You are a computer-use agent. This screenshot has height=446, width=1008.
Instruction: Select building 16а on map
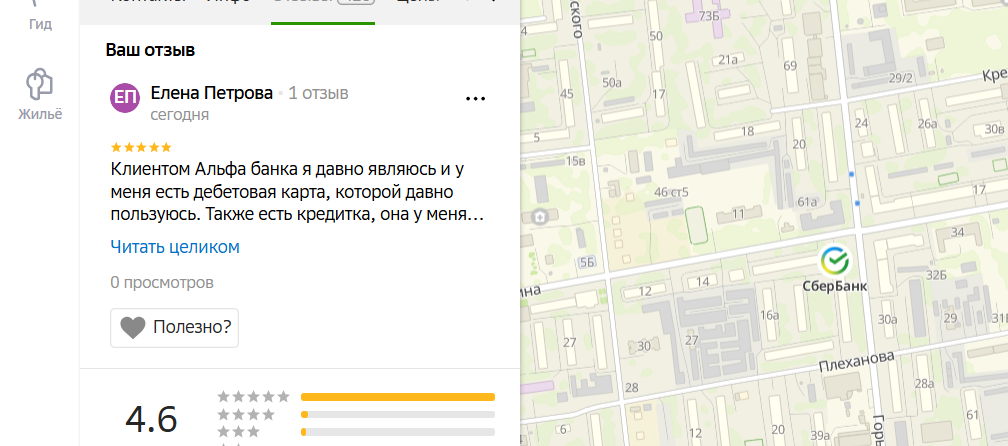point(769,315)
